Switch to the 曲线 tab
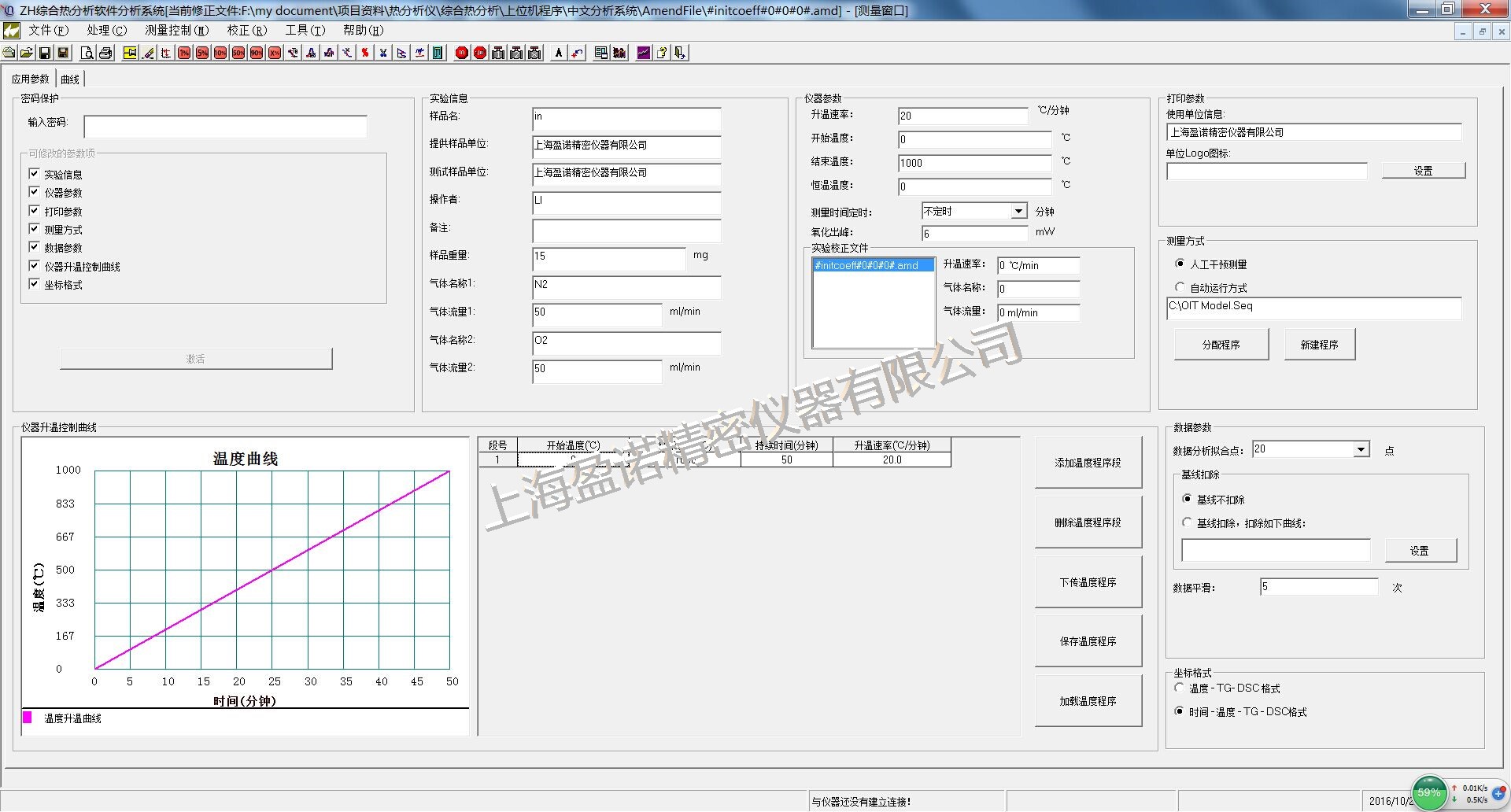 pos(70,79)
